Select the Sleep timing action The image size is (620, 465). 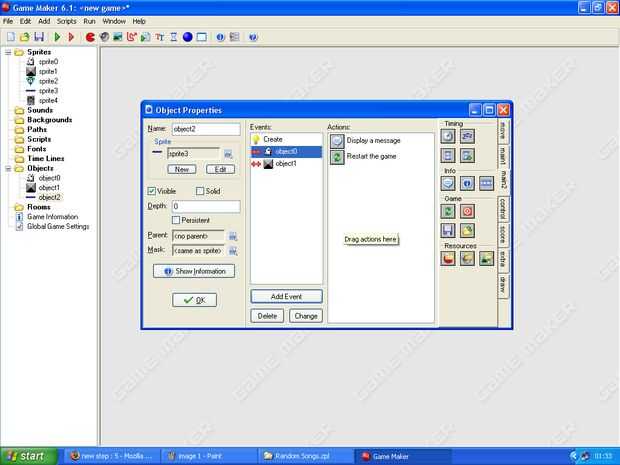[x=467, y=136]
